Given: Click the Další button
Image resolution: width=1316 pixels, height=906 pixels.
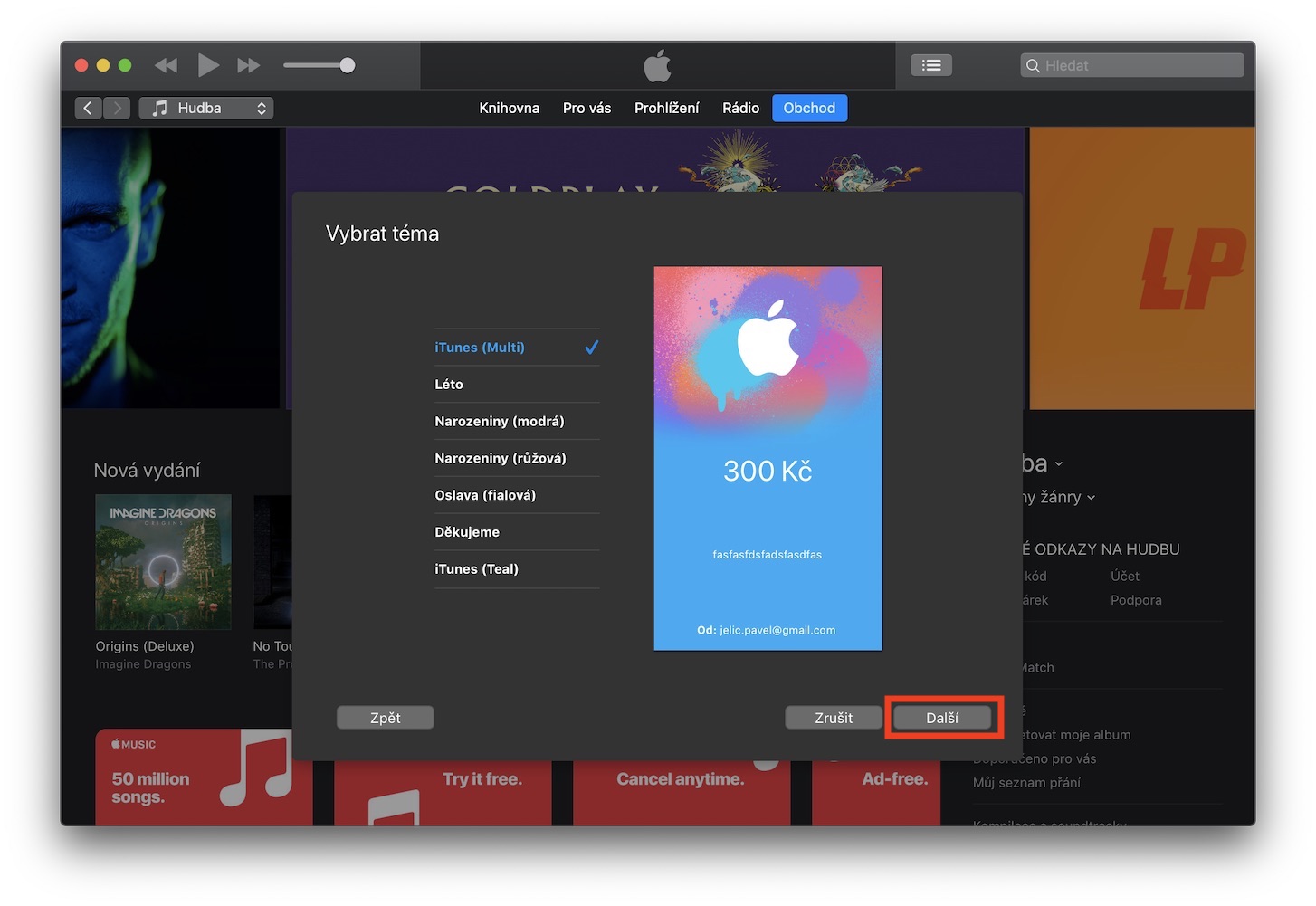Looking at the screenshot, I should 942,718.
